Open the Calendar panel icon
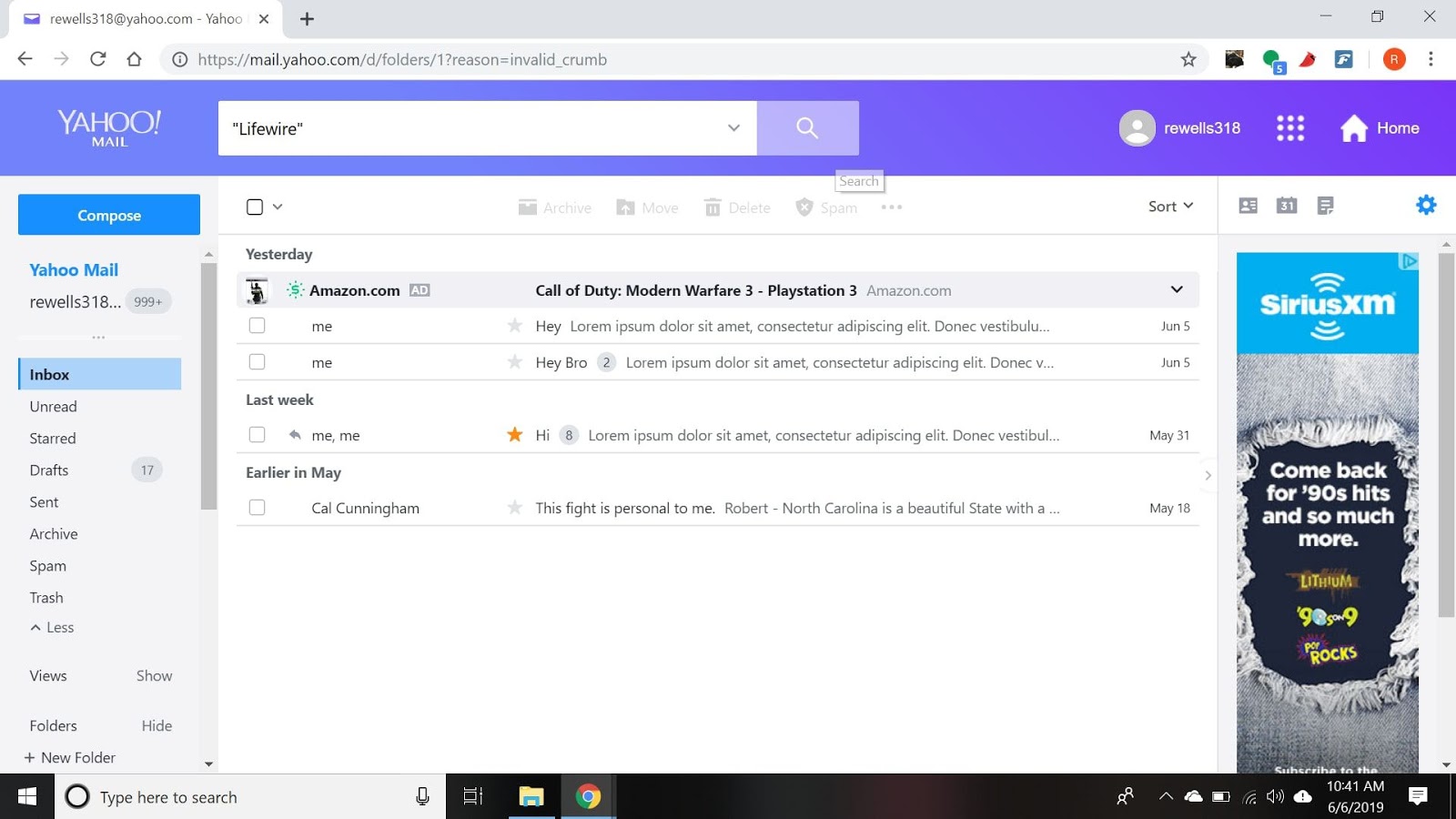Image resolution: width=1456 pixels, height=819 pixels. pos(1286,206)
